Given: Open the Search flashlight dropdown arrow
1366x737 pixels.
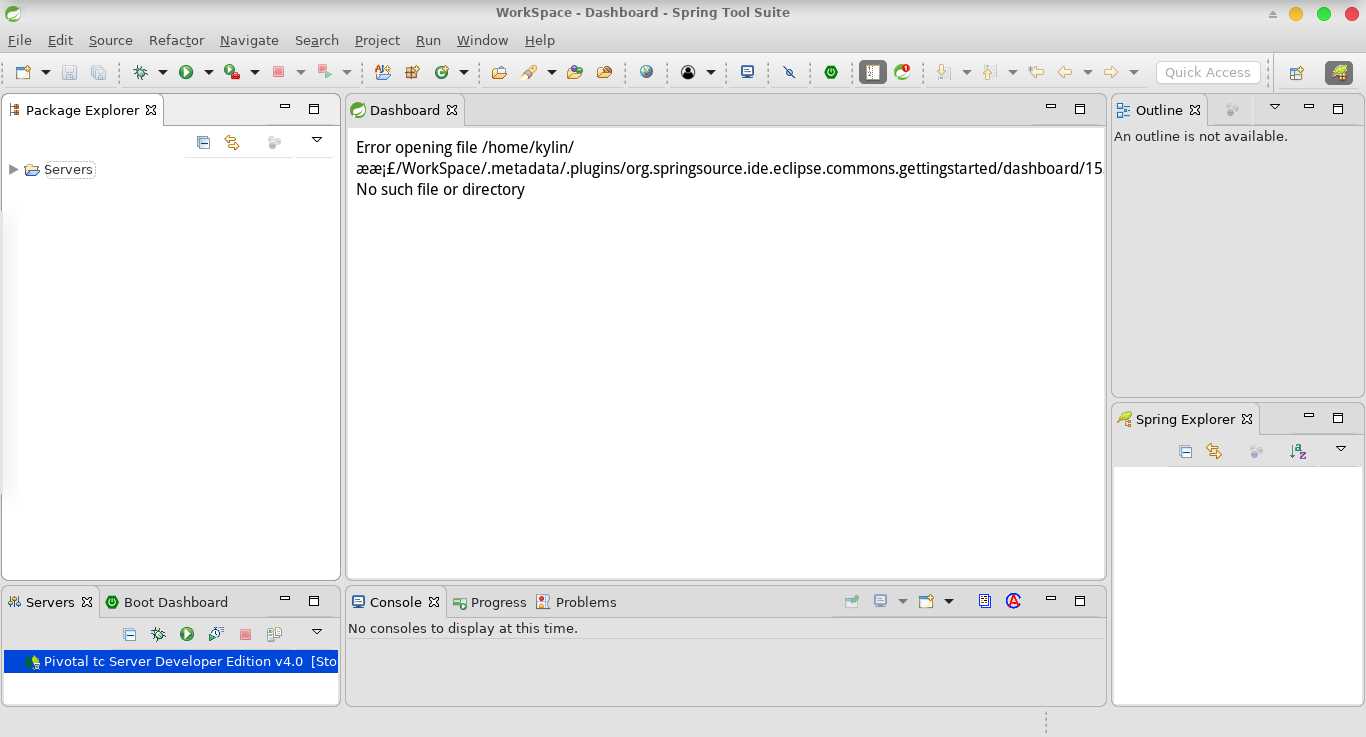Looking at the screenshot, I should [551, 72].
